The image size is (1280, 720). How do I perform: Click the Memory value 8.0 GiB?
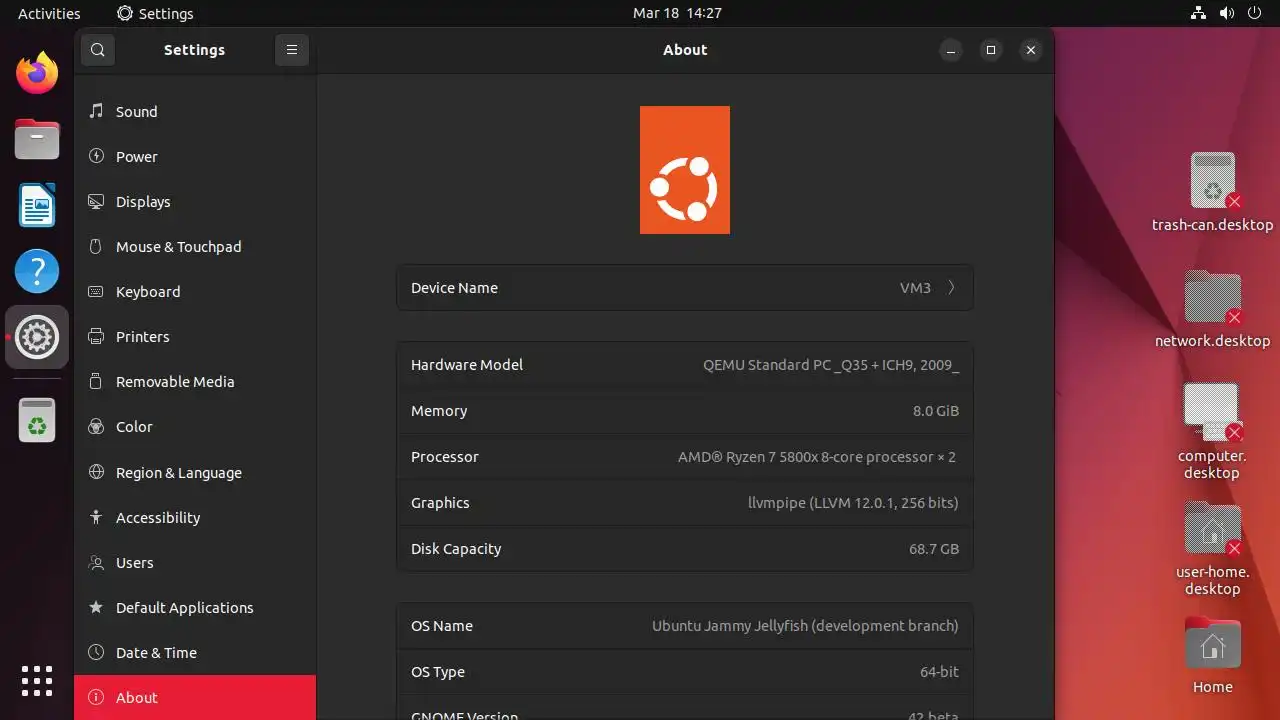[x=936, y=411]
